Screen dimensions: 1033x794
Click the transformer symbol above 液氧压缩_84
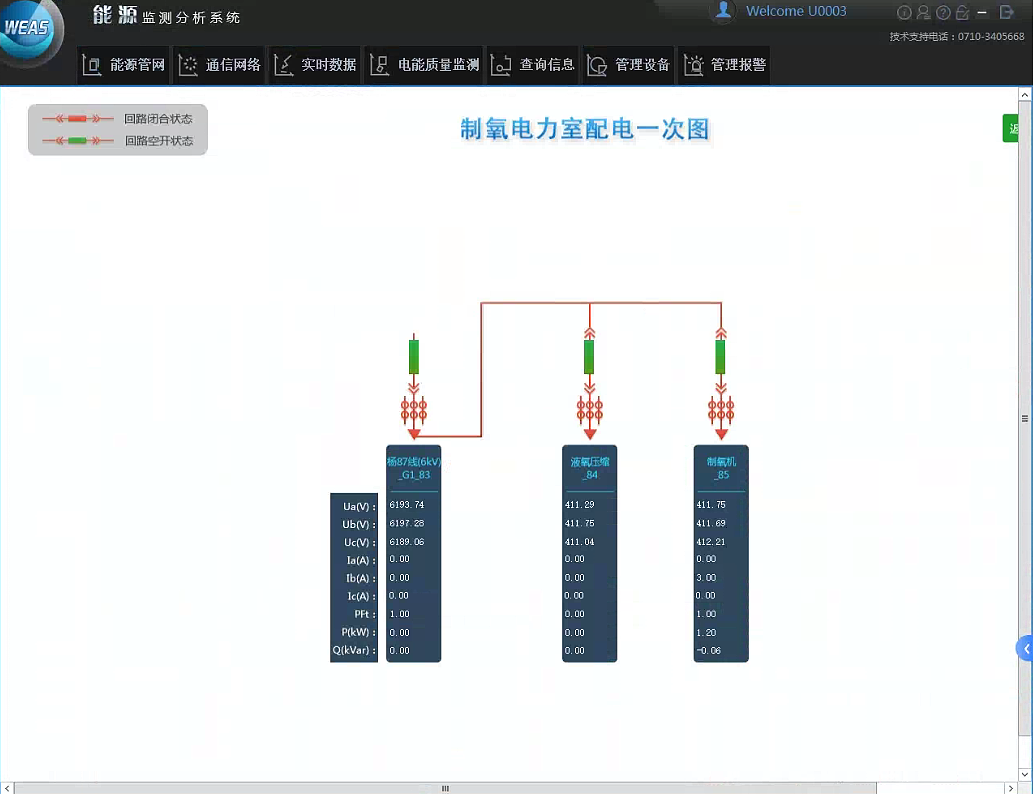[x=589, y=409]
